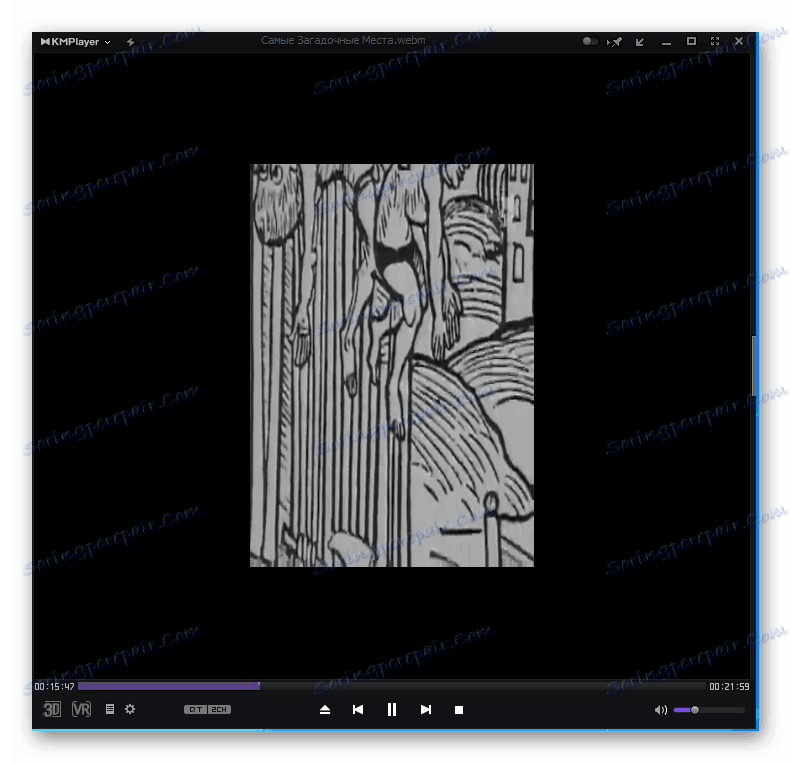Maximize the KMPlayer window
This screenshot has height=763, width=791.
(x=691, y=41)
